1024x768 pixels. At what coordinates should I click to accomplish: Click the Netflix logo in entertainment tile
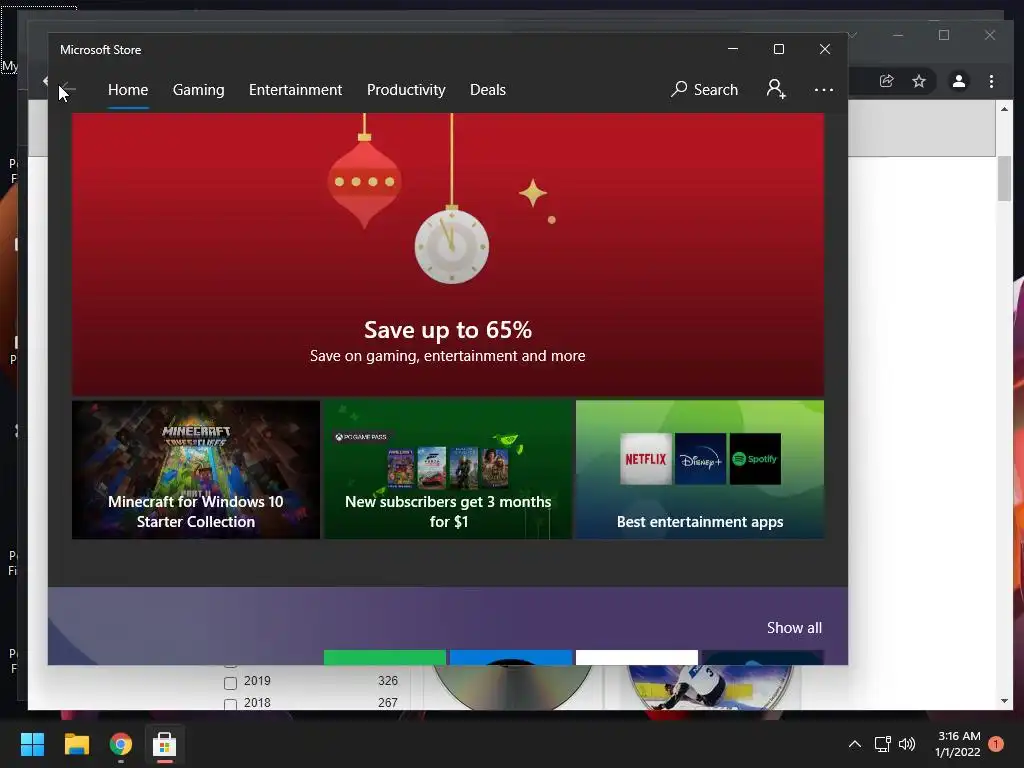pos(646,459)
